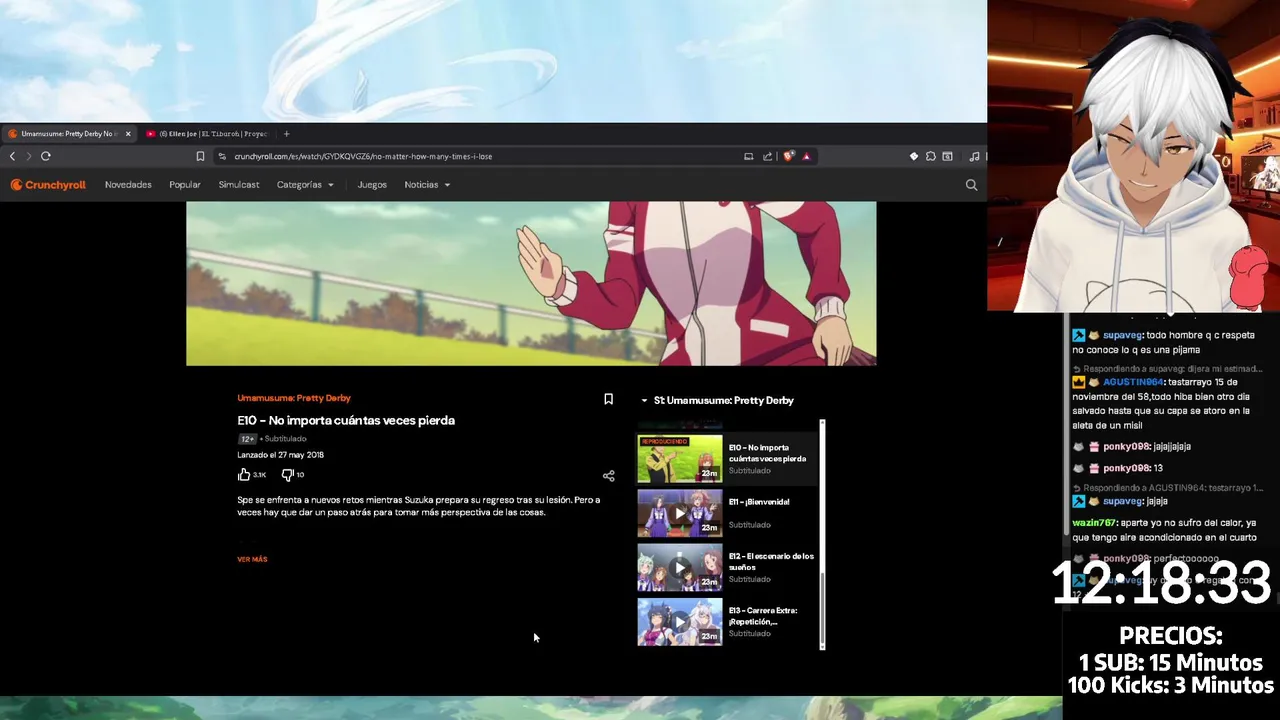Click the music note icon in the browser toolbar
The width and height of the screenshot is (1280, 720).
pyautogui.click(x=975, y=156)
